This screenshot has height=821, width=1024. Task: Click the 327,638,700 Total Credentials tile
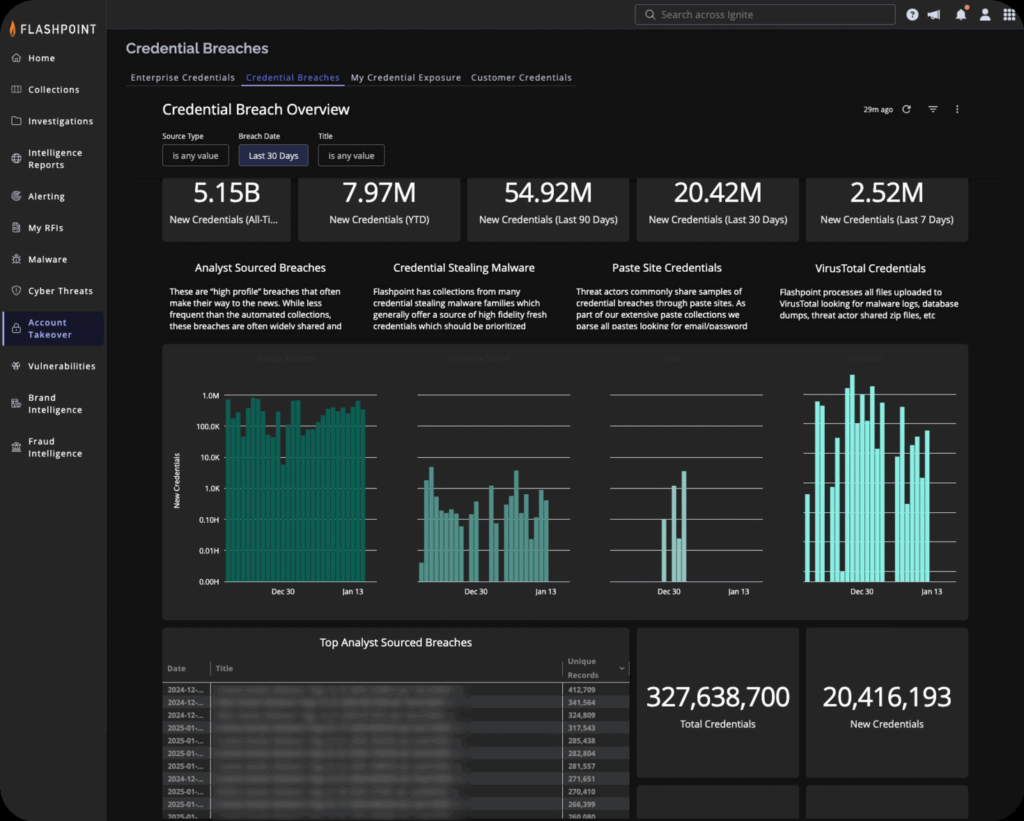(x=718, y=703)
